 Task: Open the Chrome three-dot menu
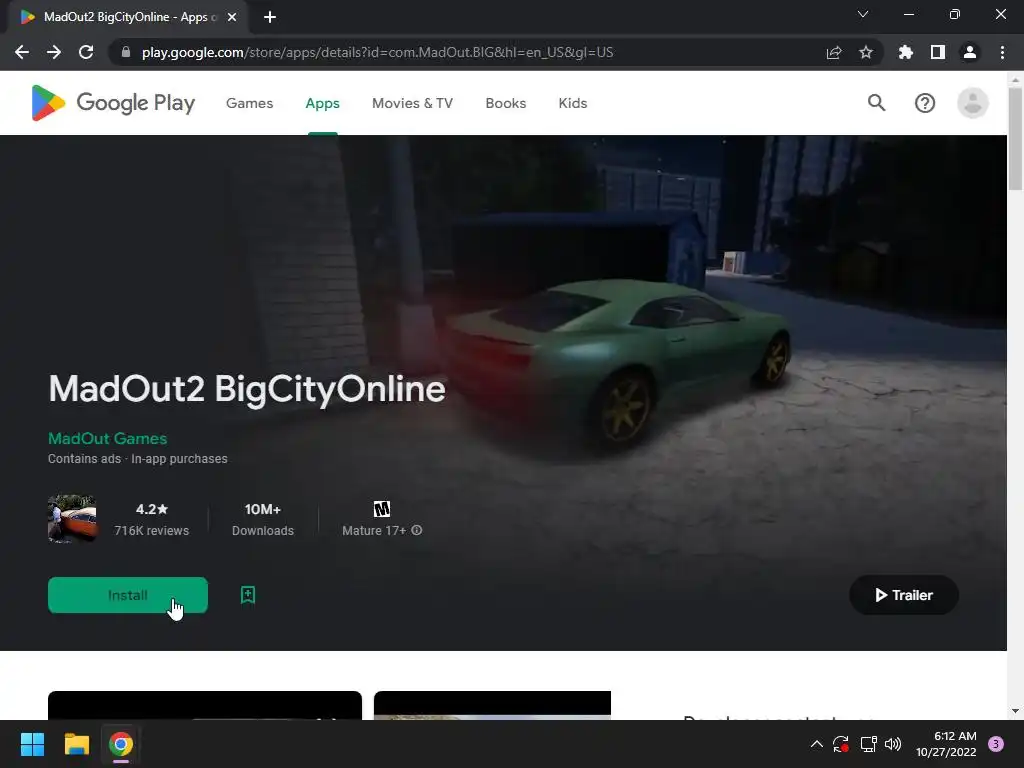click(1002, 52)
